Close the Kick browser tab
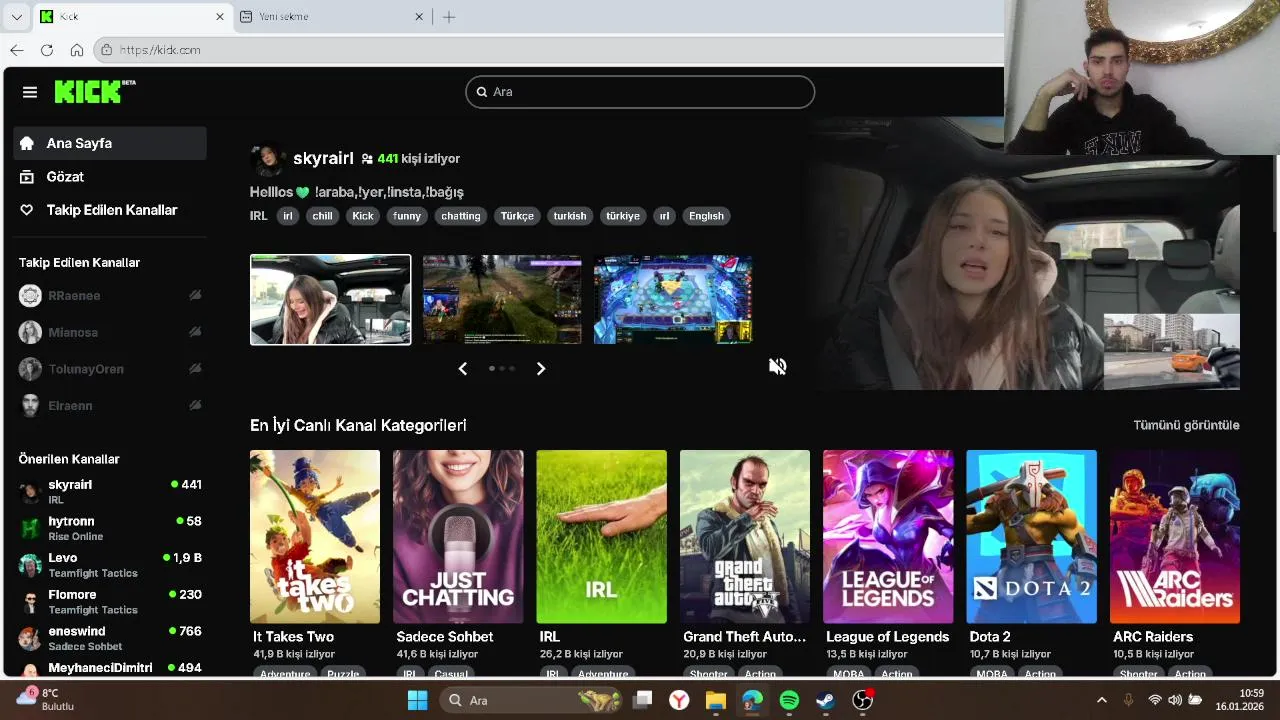The image size is (1280, 720). coord(220,17)
